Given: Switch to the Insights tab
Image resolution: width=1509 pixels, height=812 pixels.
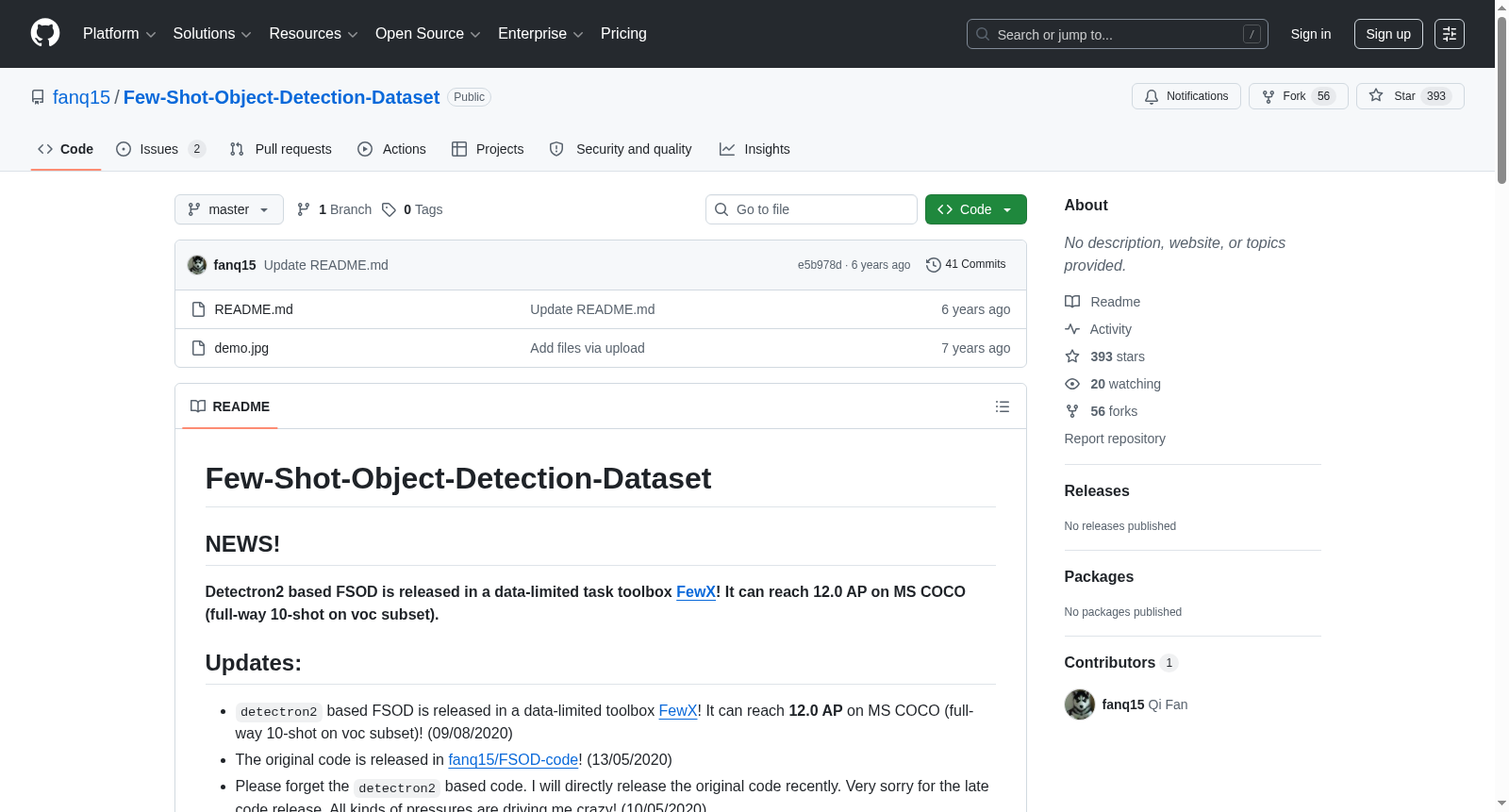Looking at the screenshot, I should coord(754,149).
